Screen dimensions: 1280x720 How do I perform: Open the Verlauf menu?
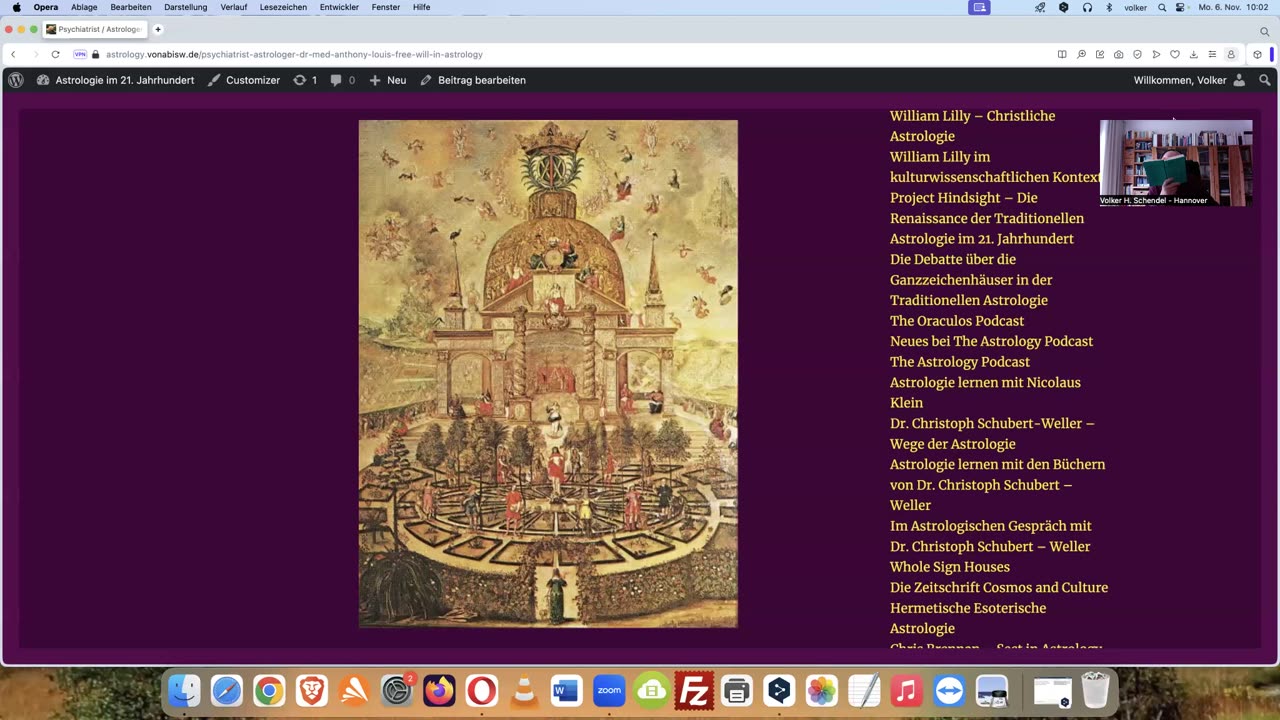(233, 7)
